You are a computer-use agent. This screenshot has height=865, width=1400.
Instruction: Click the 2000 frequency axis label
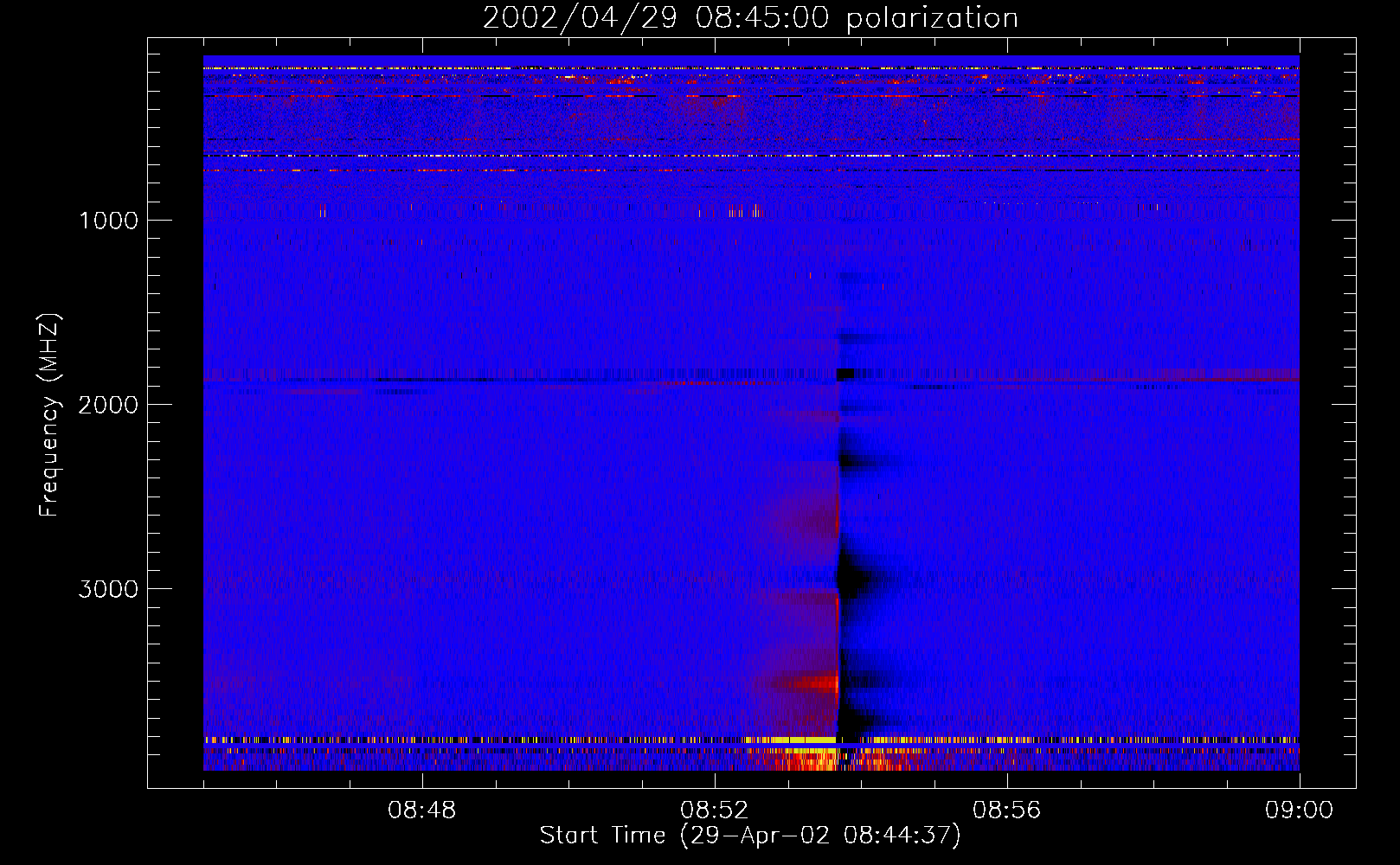coord(108,405)
